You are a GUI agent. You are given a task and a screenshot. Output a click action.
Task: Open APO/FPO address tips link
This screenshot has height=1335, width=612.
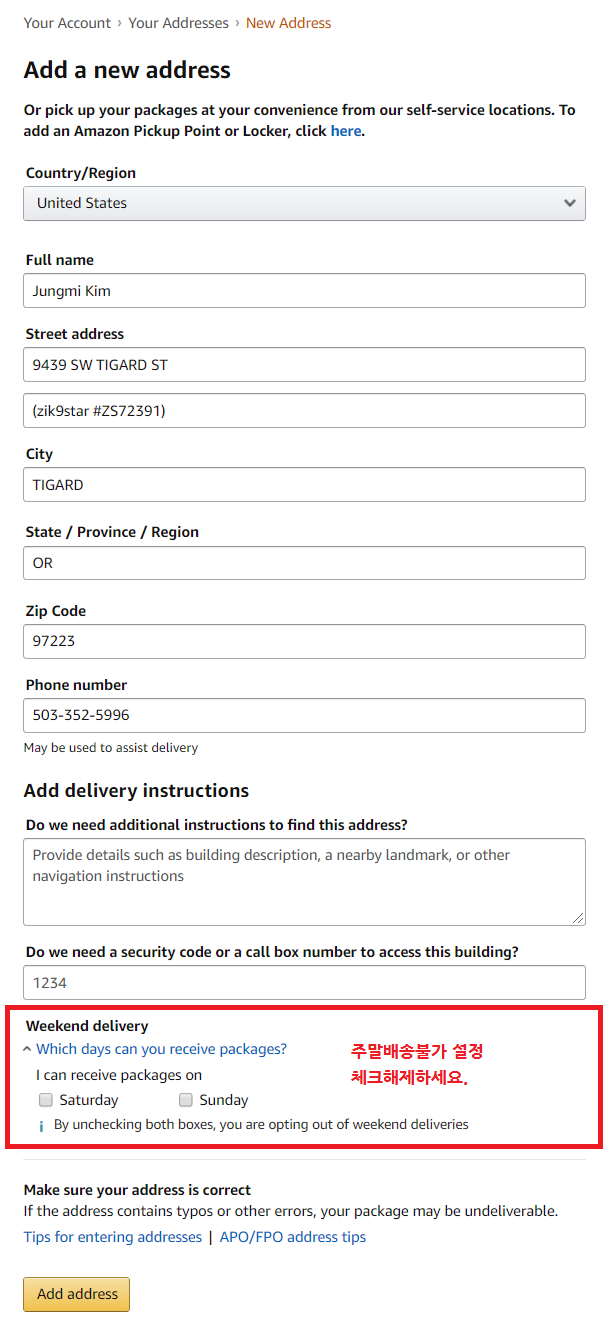[x=293, y=1237]
